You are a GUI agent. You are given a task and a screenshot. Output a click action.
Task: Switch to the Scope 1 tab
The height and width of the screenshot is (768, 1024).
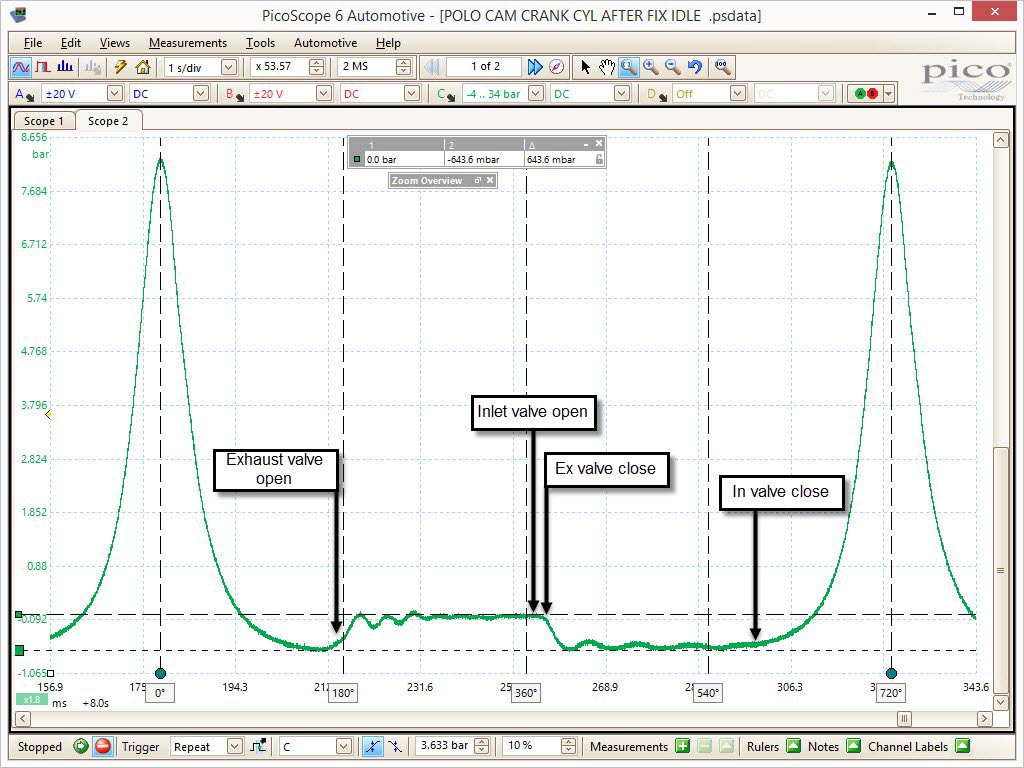click(x=43, y=121)
